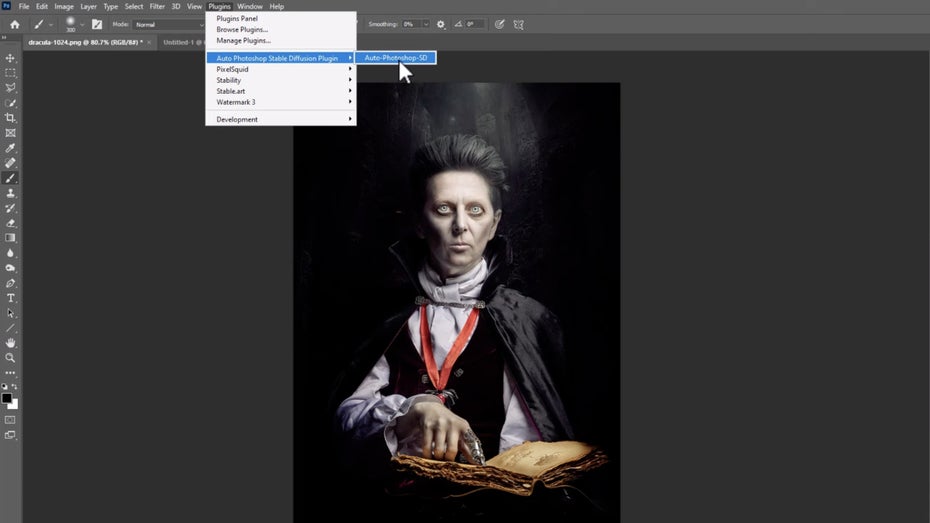Screen dimensions: 930x523
Task: Choose Browse Plugins... from the menu
Action: (242, 29)
